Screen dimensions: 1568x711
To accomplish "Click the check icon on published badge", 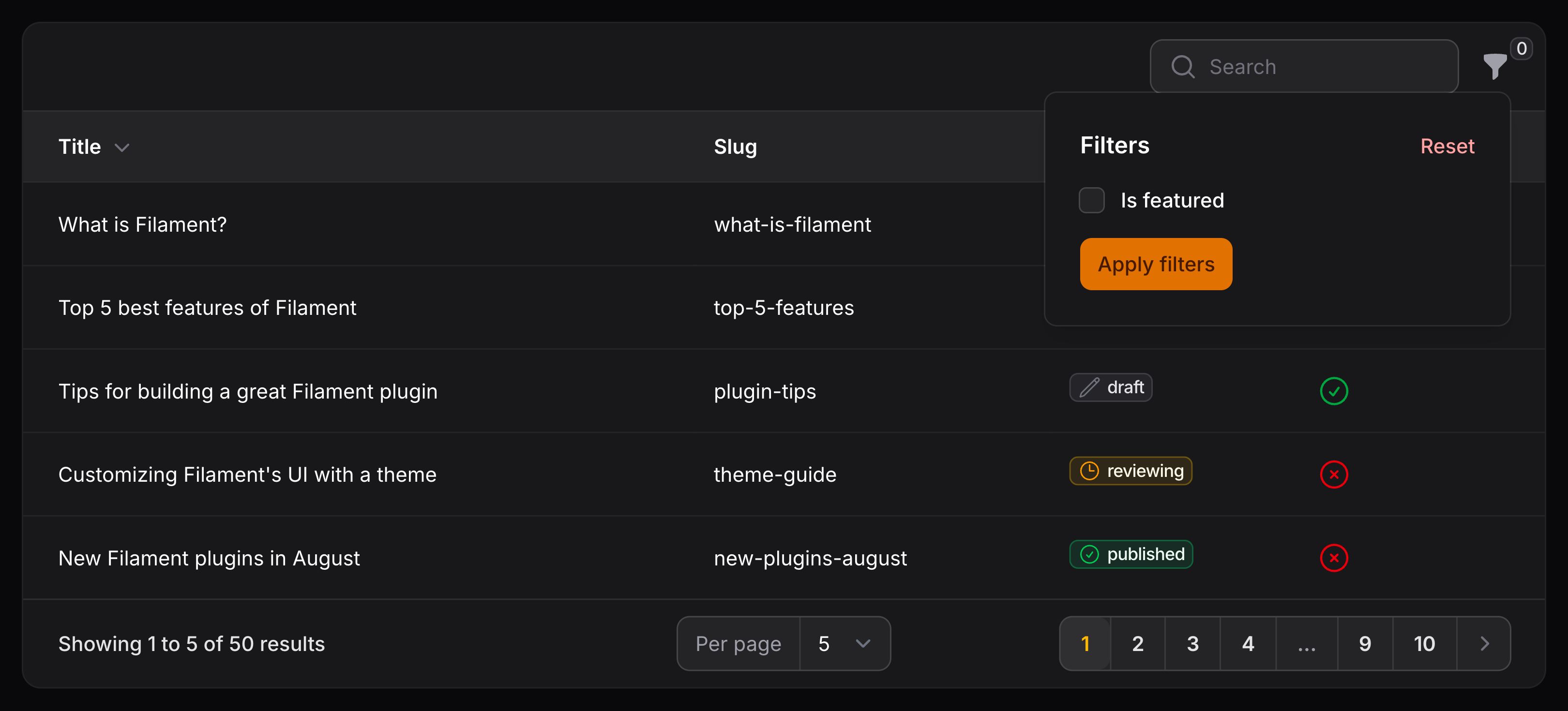I will [1089, 554].
